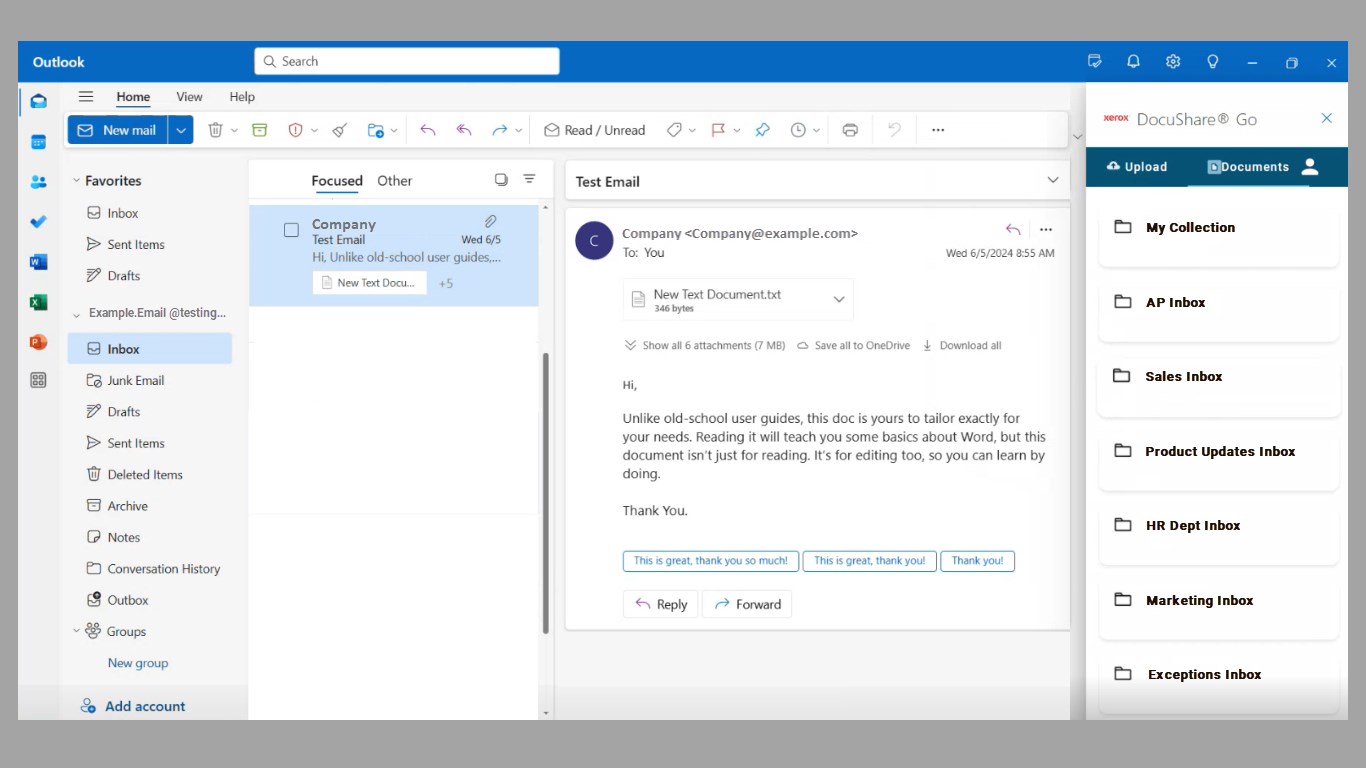Click the Flag icon in toolbar

tap(718, 130)
